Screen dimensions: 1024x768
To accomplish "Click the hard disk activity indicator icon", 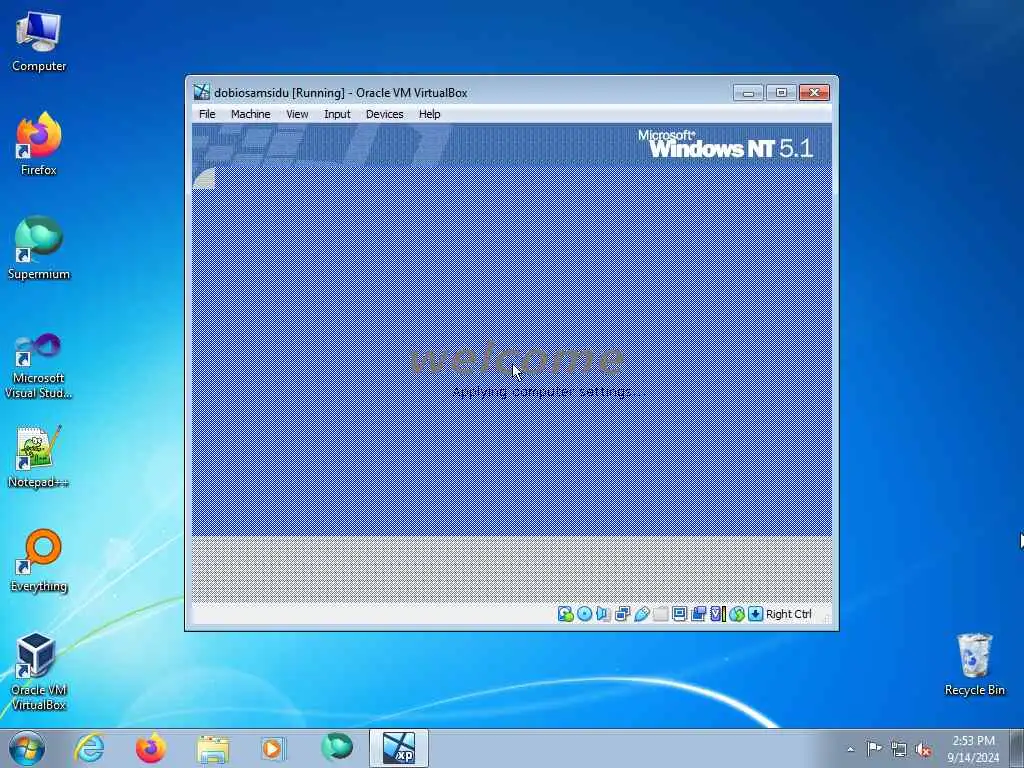I will [566, 614].
